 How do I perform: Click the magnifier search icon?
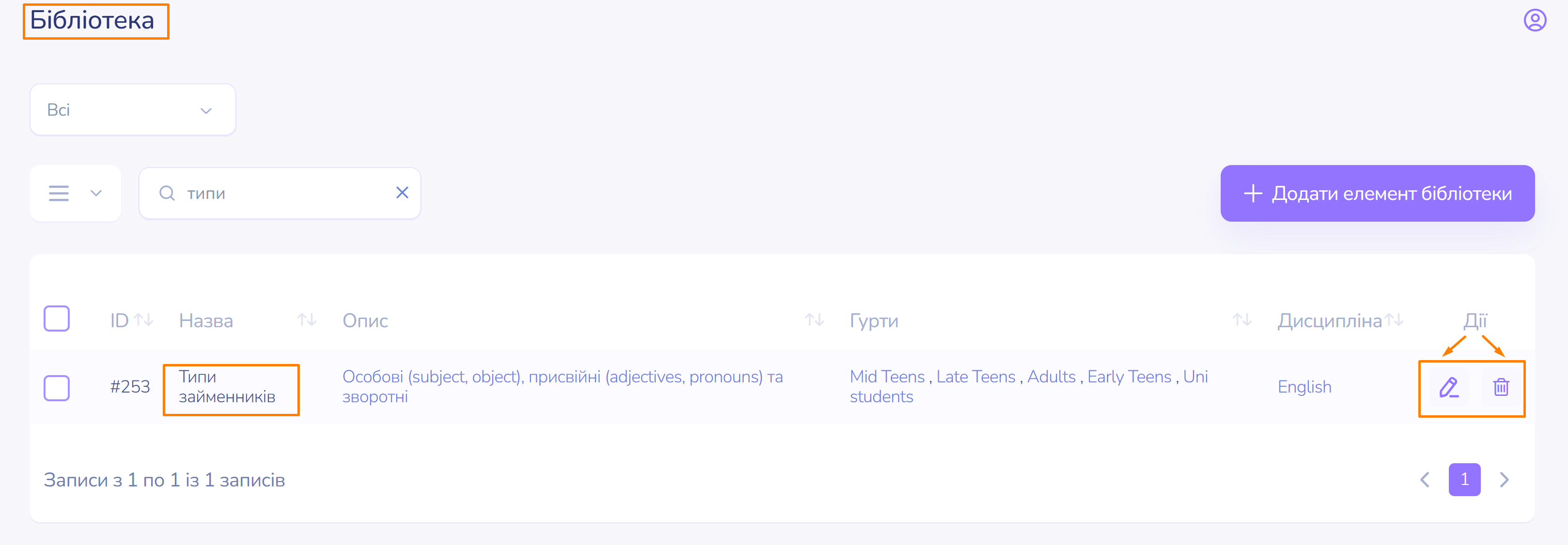pos(167,194)
